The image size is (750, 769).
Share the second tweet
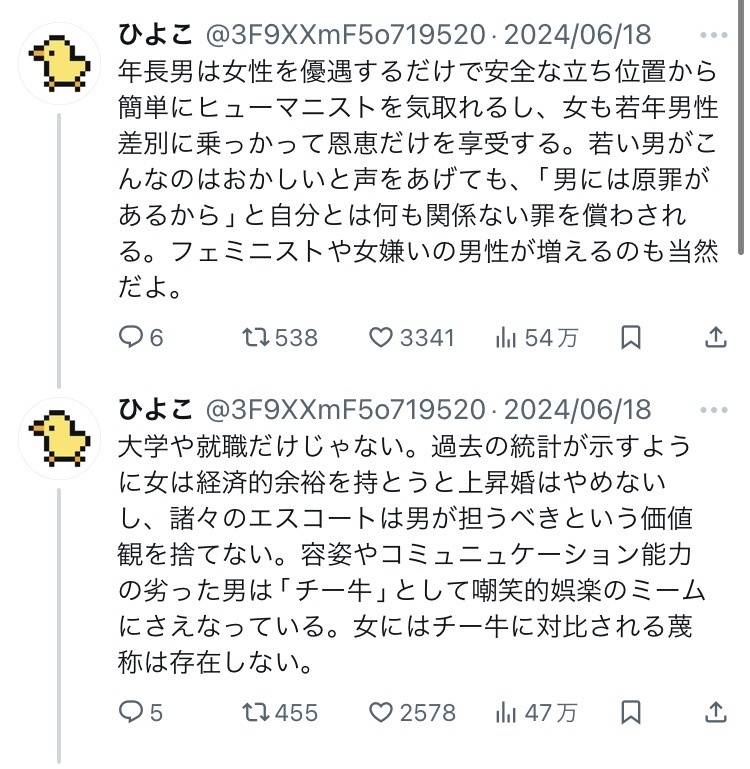pos(716,712)
